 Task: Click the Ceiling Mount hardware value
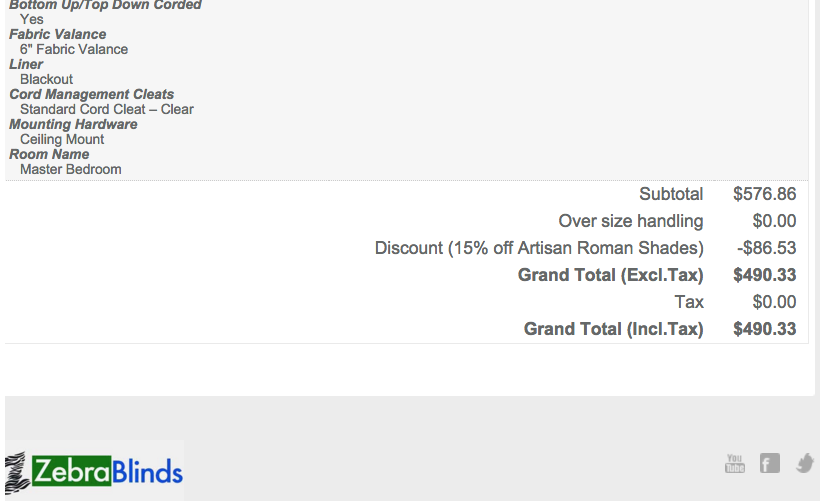pyautogui.click(x=62, y=139)
